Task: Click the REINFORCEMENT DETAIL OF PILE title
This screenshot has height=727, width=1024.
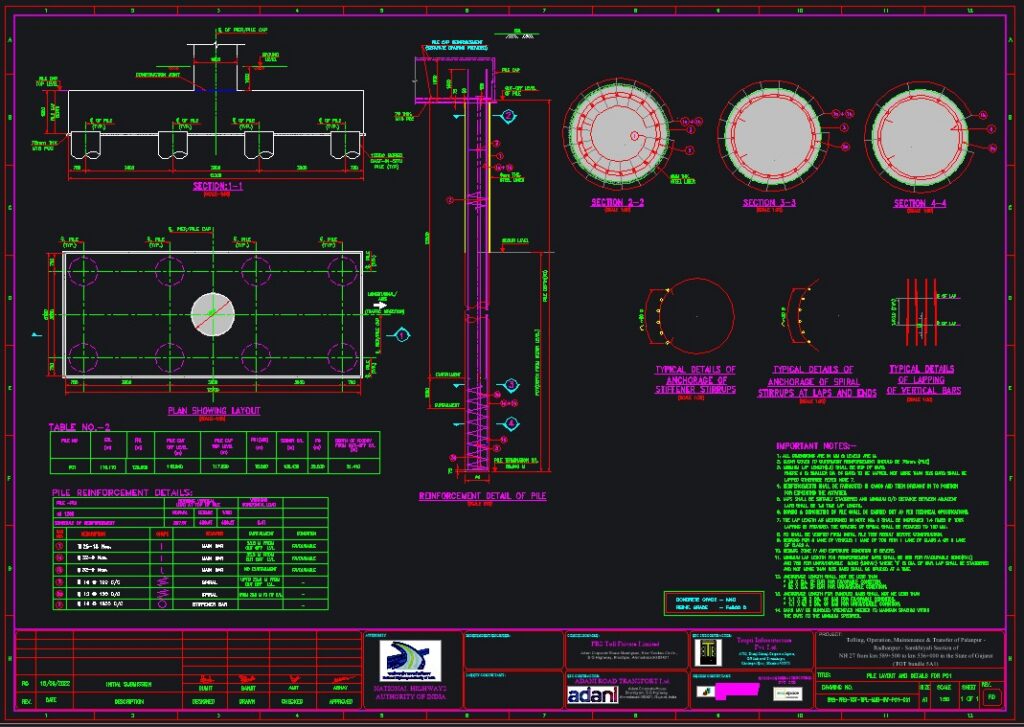Action: [x=482, y=496]
